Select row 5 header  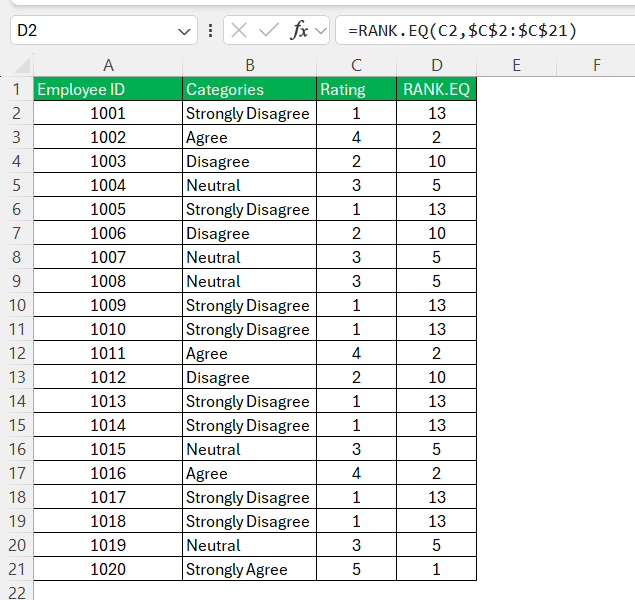click(x=17, y=185)
